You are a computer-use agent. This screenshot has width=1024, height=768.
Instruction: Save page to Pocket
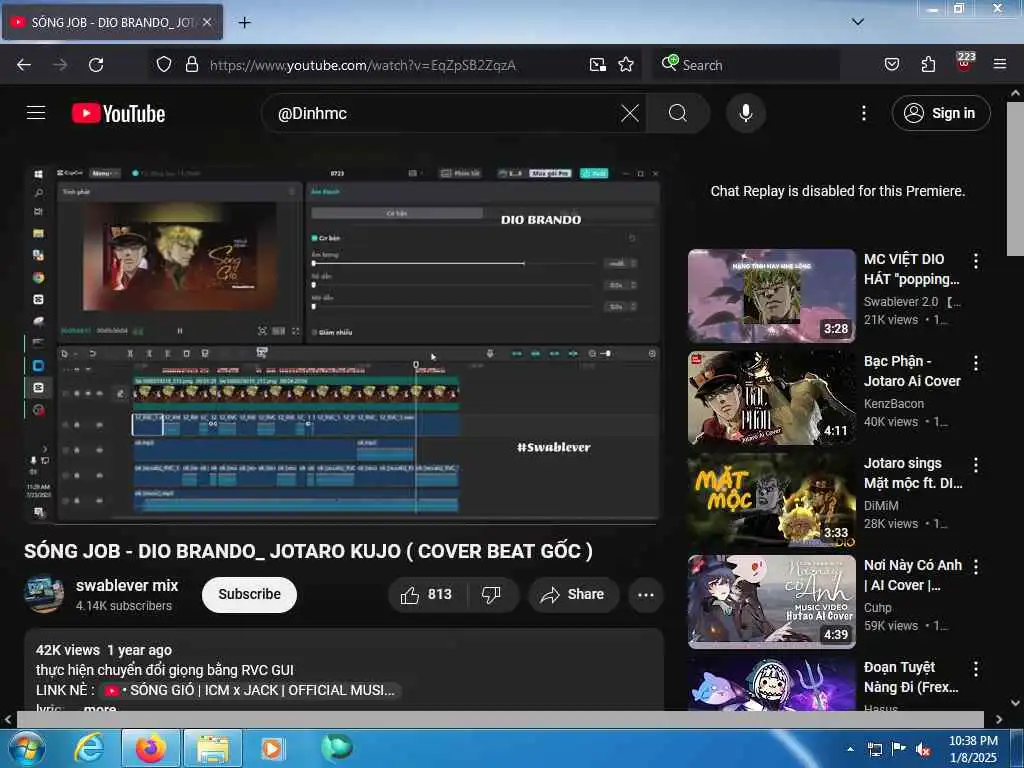pyautogui.click(x=892, y=65)
